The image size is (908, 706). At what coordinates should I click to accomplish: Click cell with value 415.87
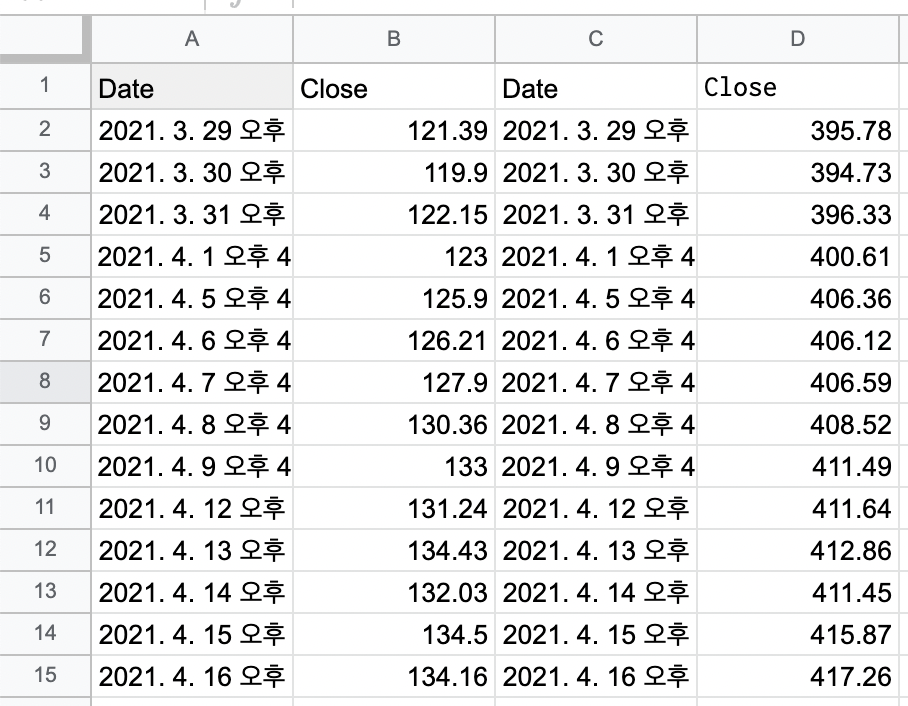pos(798,634)
